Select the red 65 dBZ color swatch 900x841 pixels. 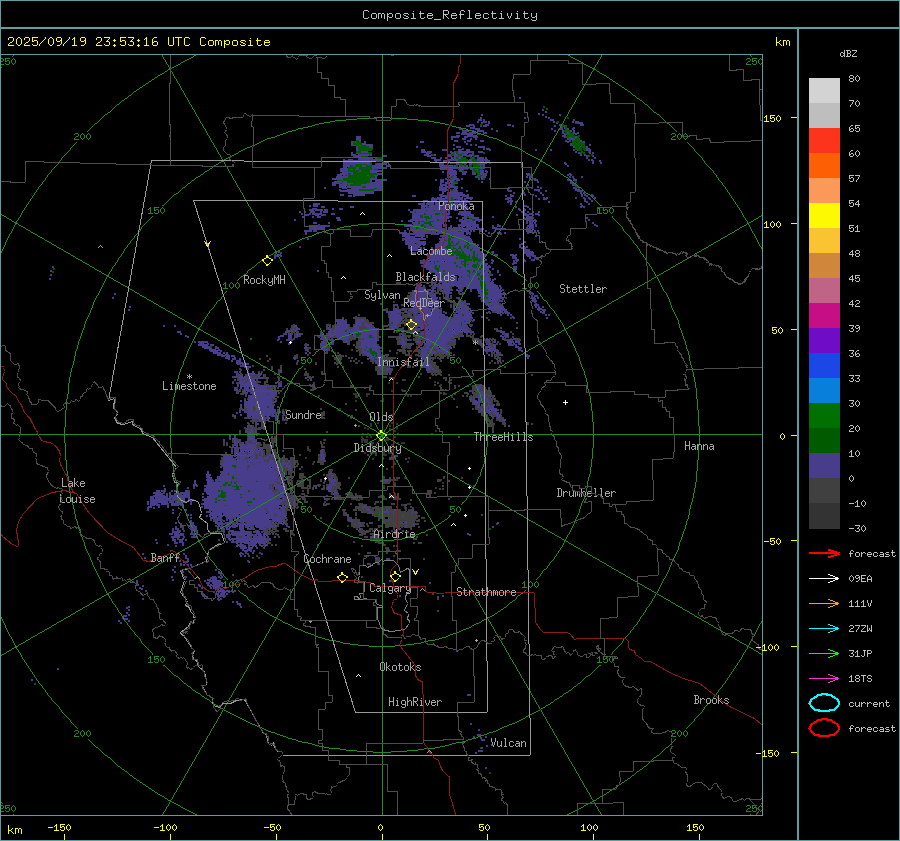point(824,141)
